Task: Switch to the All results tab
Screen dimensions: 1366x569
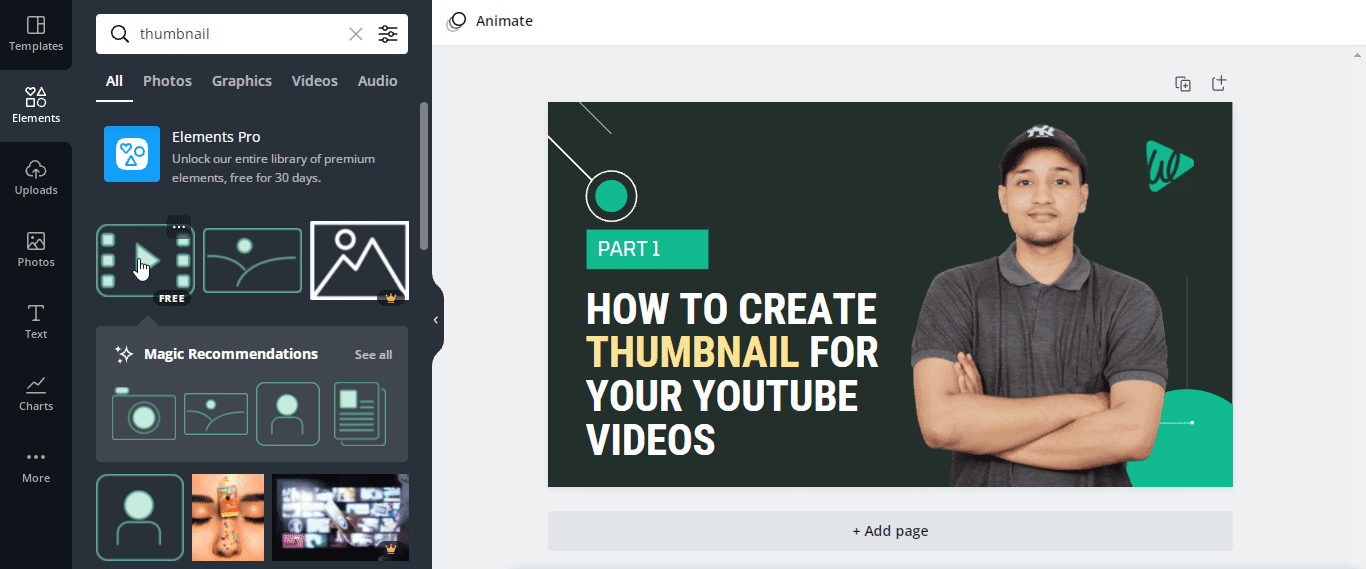Action: (x=114, y=81)
